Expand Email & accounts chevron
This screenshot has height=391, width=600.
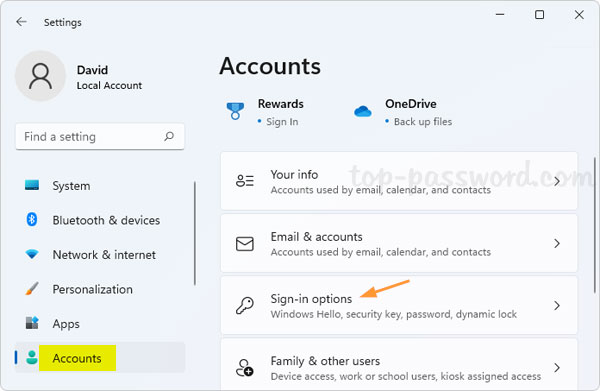[557, 243]
